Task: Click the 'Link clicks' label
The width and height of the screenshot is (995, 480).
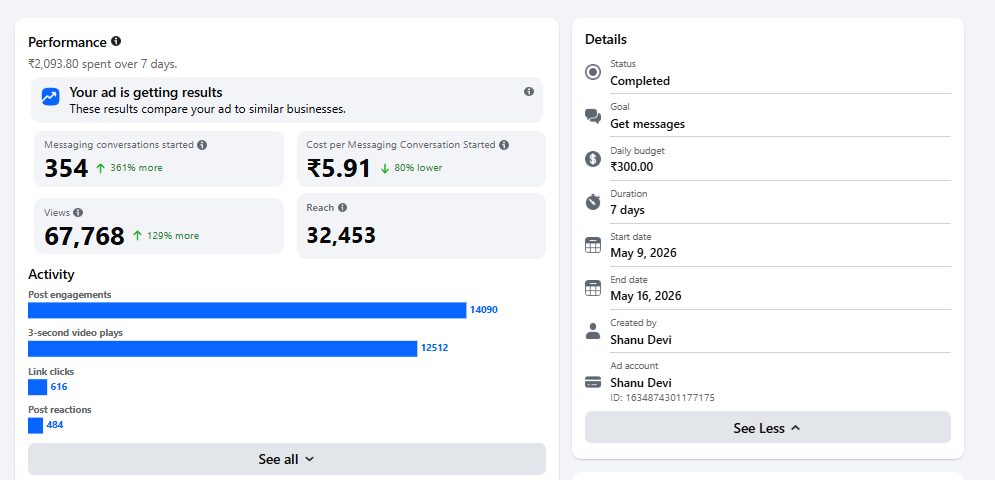Action: pos(51,371)
